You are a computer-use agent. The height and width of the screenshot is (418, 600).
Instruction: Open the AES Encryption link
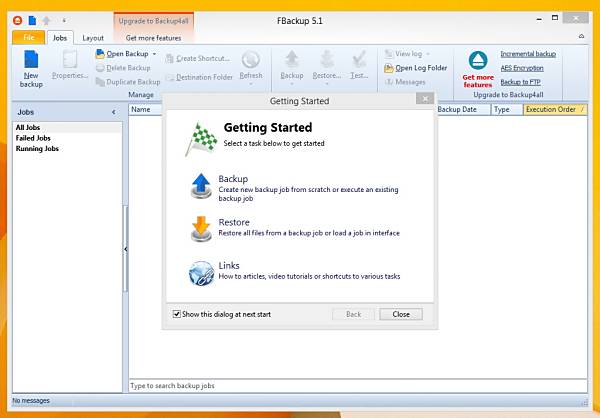[522, 68]
